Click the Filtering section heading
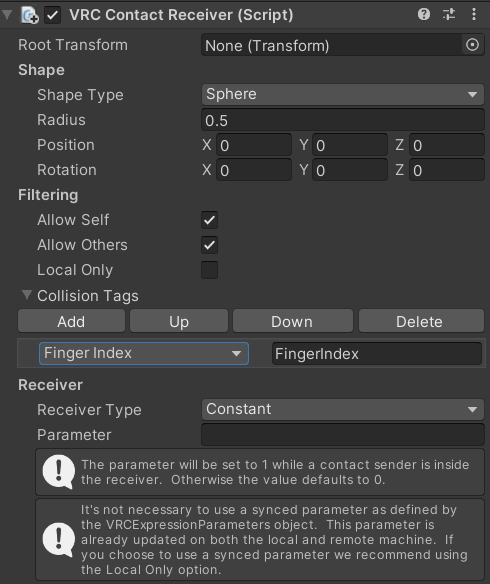Screen dimensions: 490x584 pyautogui.click(x=48, y=195)
